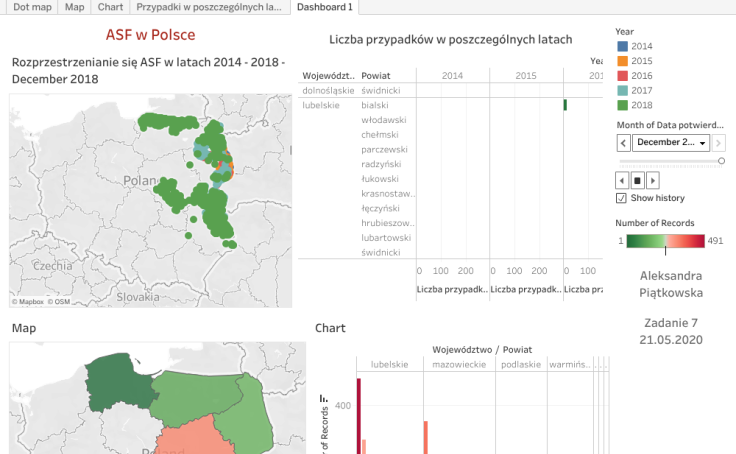Select the łęczyński powiat row
Viewport: 736px width, 454px height.
[x=380, y=208]
